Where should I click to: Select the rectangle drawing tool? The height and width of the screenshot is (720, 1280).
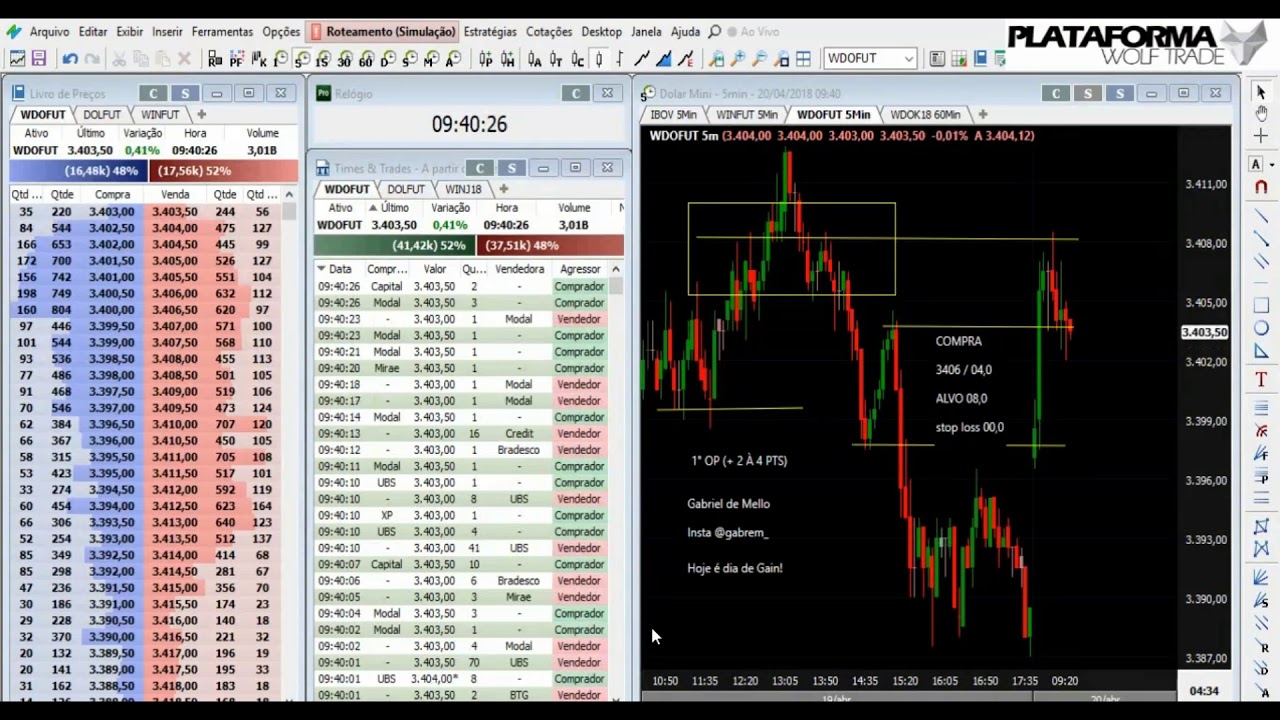1261,306
